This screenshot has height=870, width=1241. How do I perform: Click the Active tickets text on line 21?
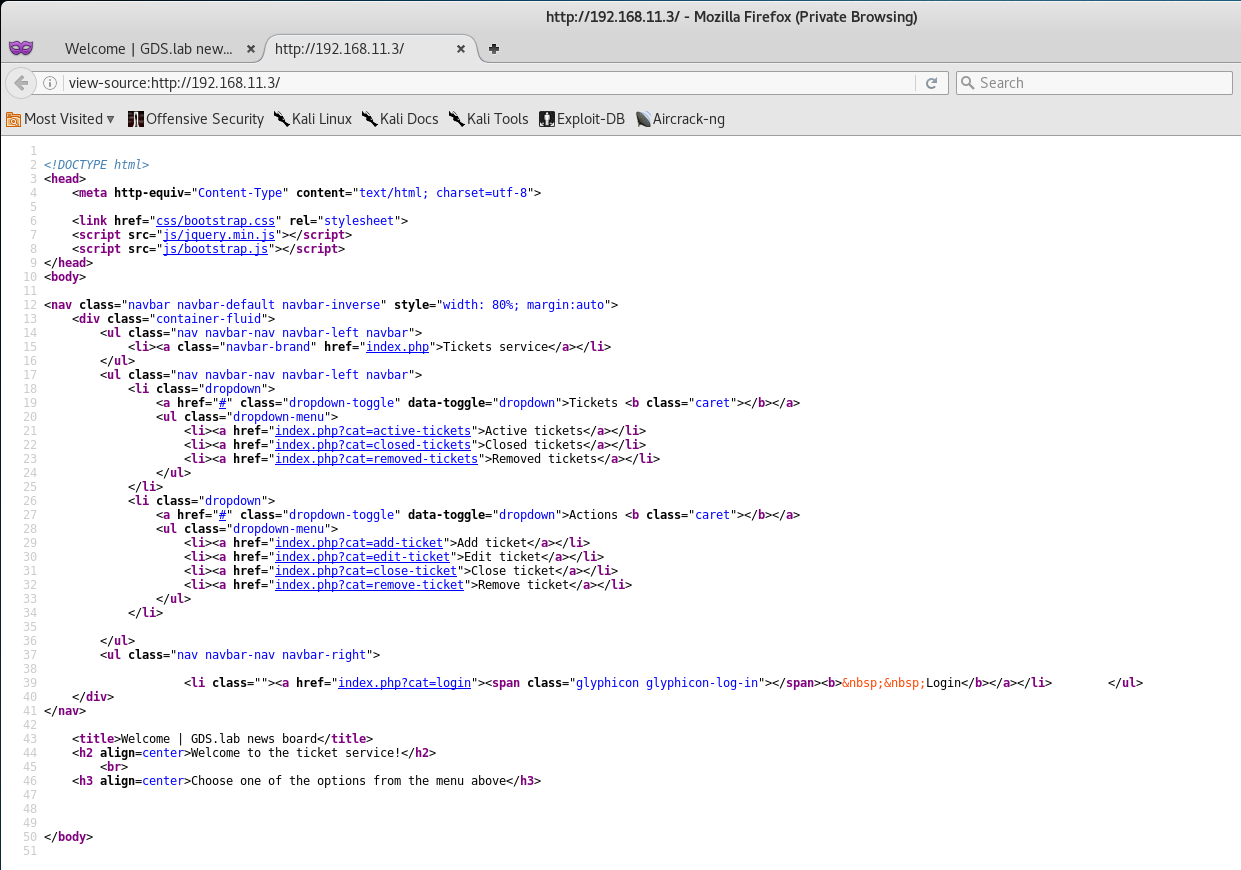534,431
